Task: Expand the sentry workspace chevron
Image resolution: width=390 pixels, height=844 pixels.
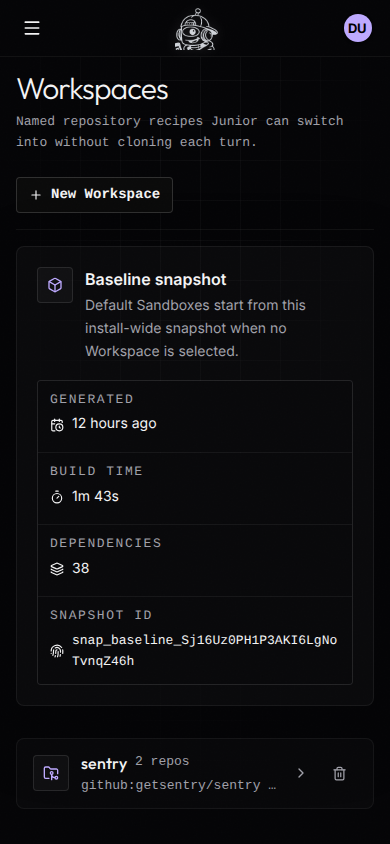Action: tap(301, 773)
